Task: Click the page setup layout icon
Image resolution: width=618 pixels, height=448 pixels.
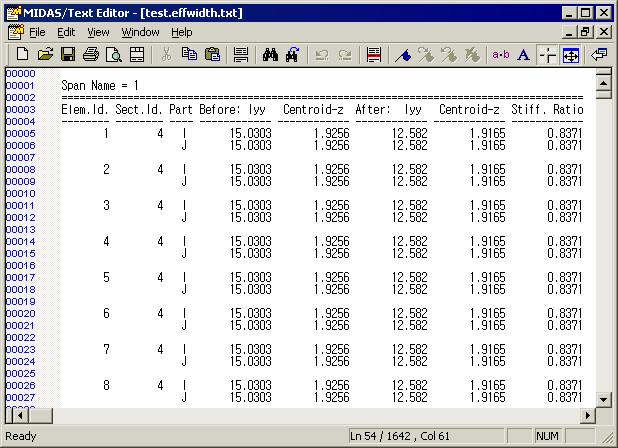Action: [137, 54]
